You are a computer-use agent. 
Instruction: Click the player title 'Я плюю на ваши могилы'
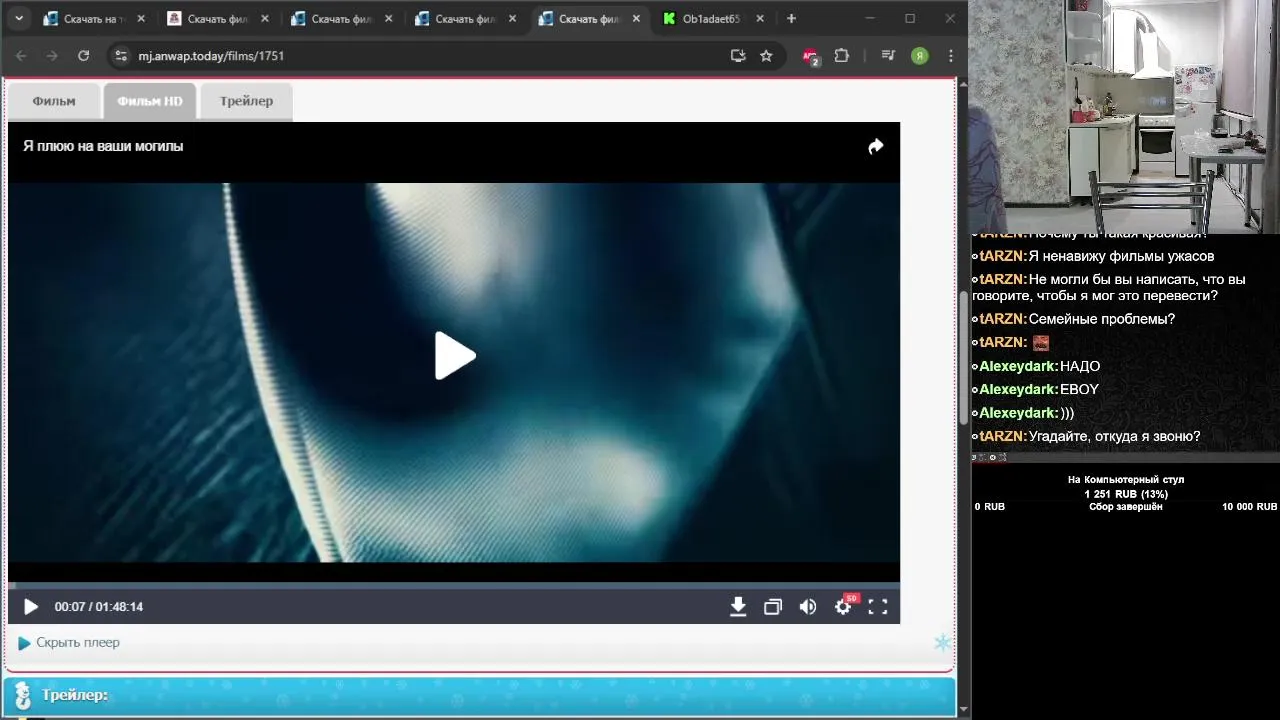(103, 146)
